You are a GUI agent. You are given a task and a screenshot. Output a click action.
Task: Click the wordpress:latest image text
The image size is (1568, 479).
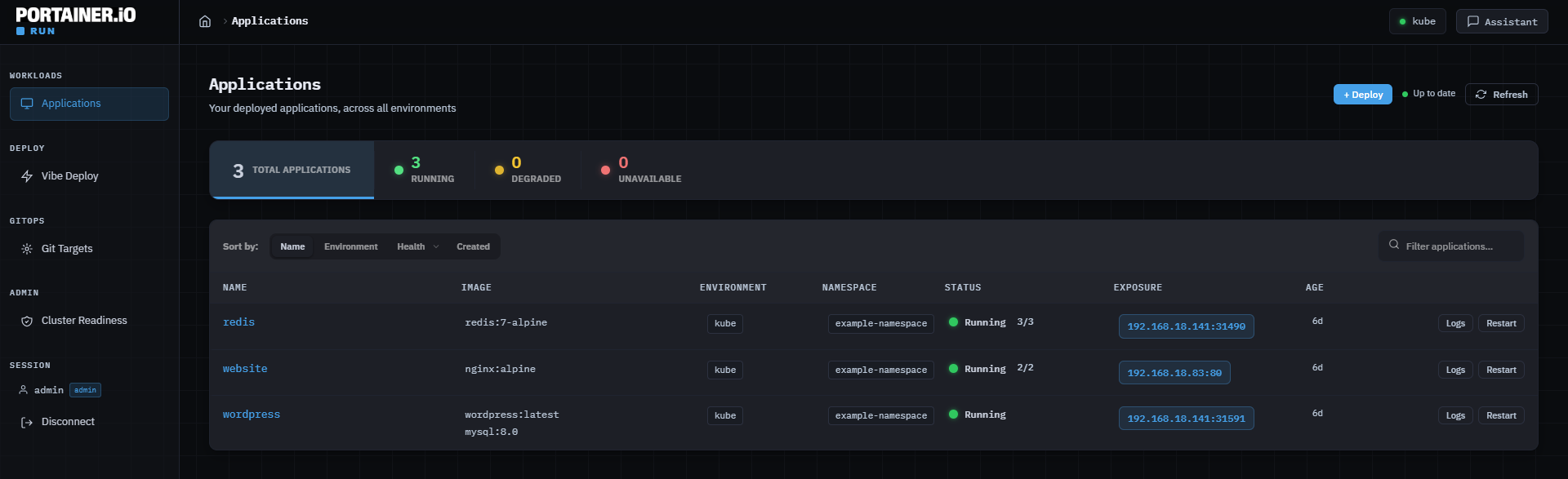click(x=512, y=415)
